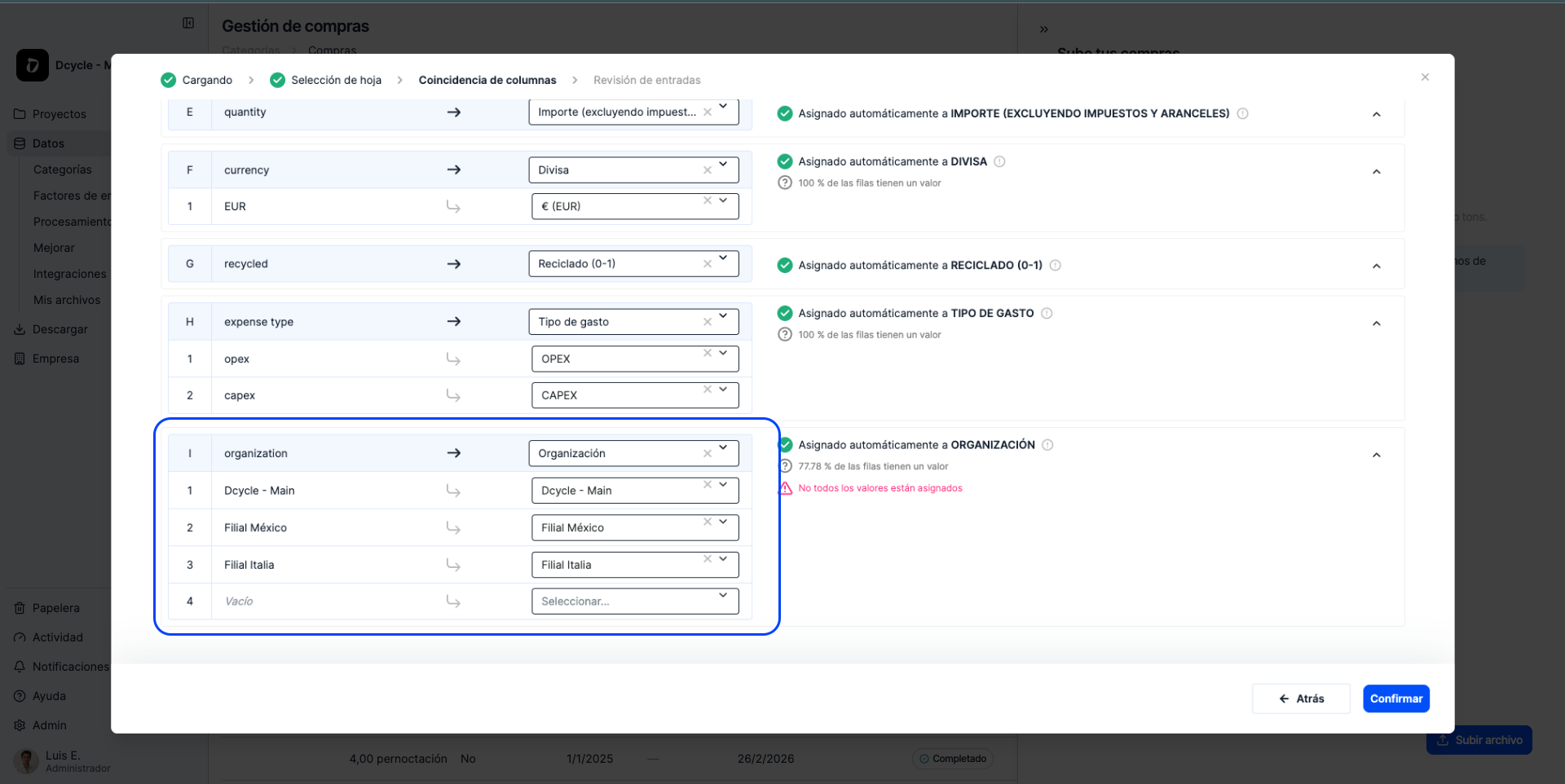Image resolution: width=1565 pixels, height=784 pixels.
Task: Clear the OPEX value mapping
Action: (x=708, y=353)
